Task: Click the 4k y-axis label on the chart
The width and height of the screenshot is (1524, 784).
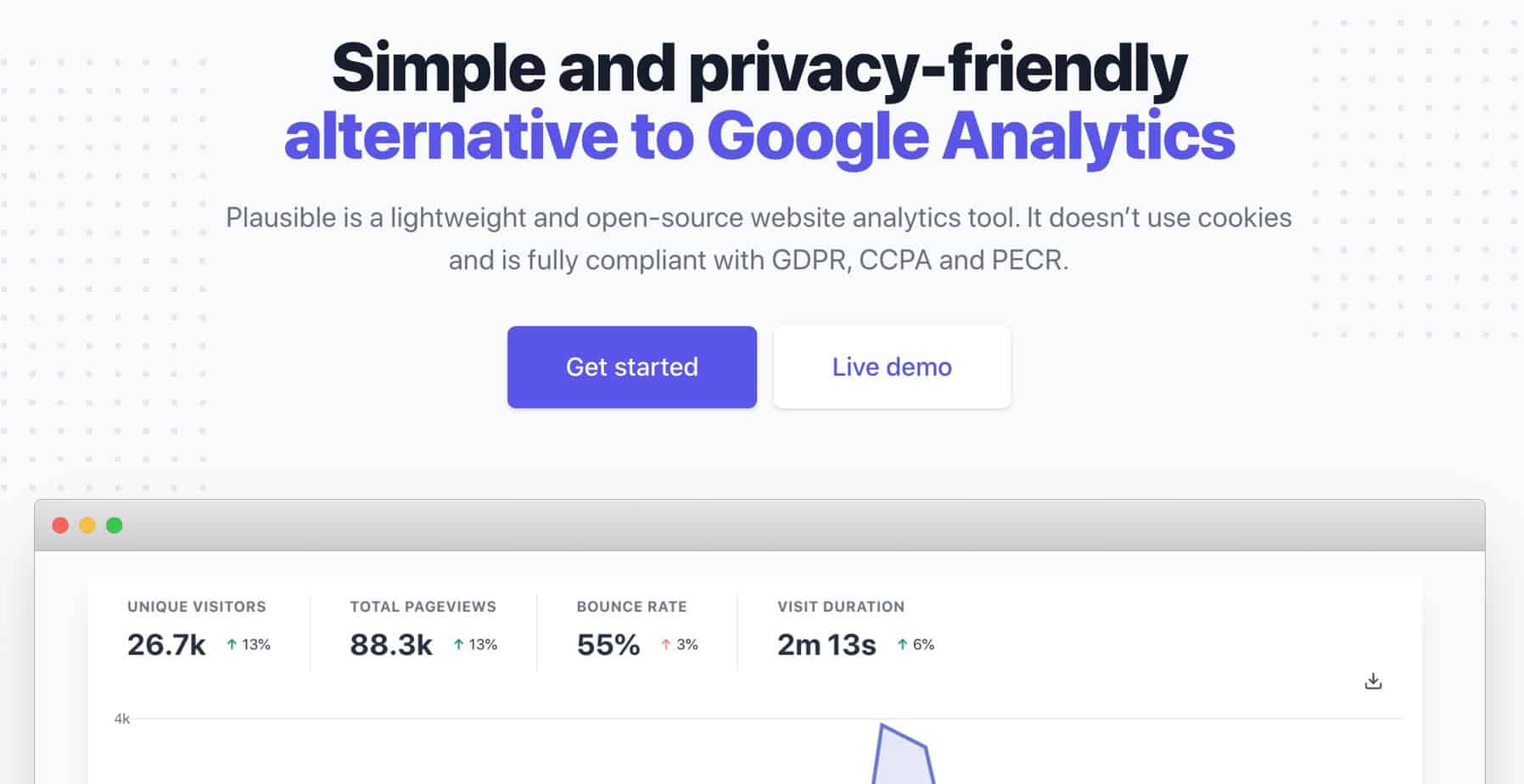Action: [x=121, y=717]
